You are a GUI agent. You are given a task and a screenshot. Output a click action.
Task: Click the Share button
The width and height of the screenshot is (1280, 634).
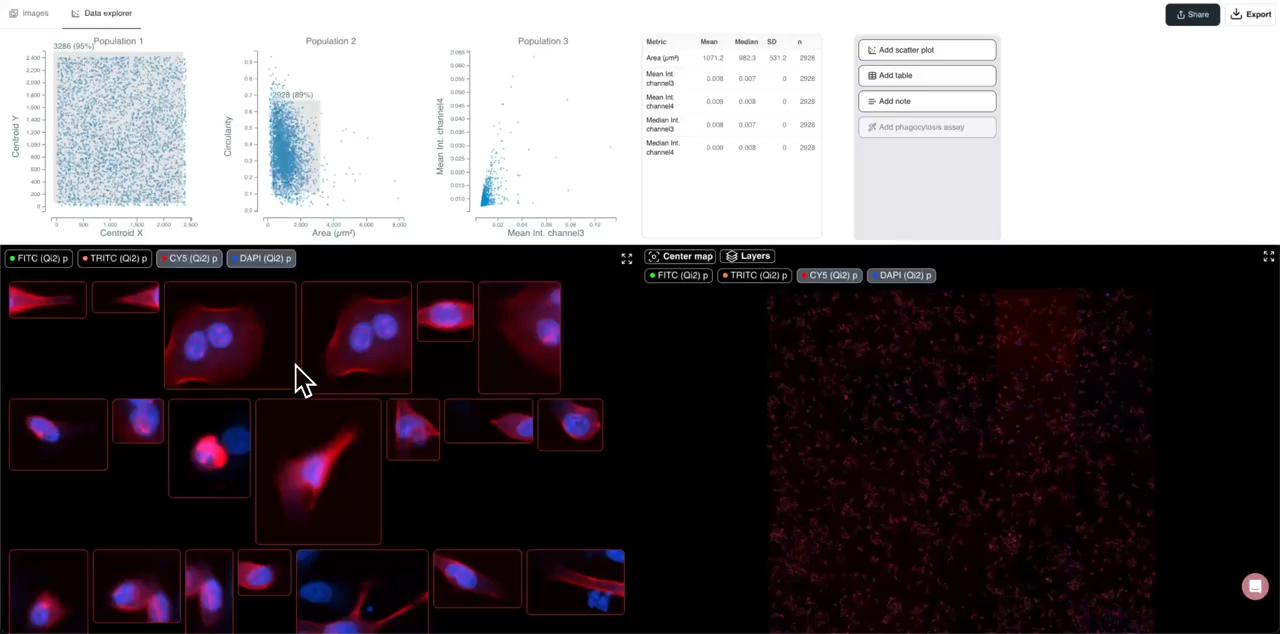point(1192,14)
